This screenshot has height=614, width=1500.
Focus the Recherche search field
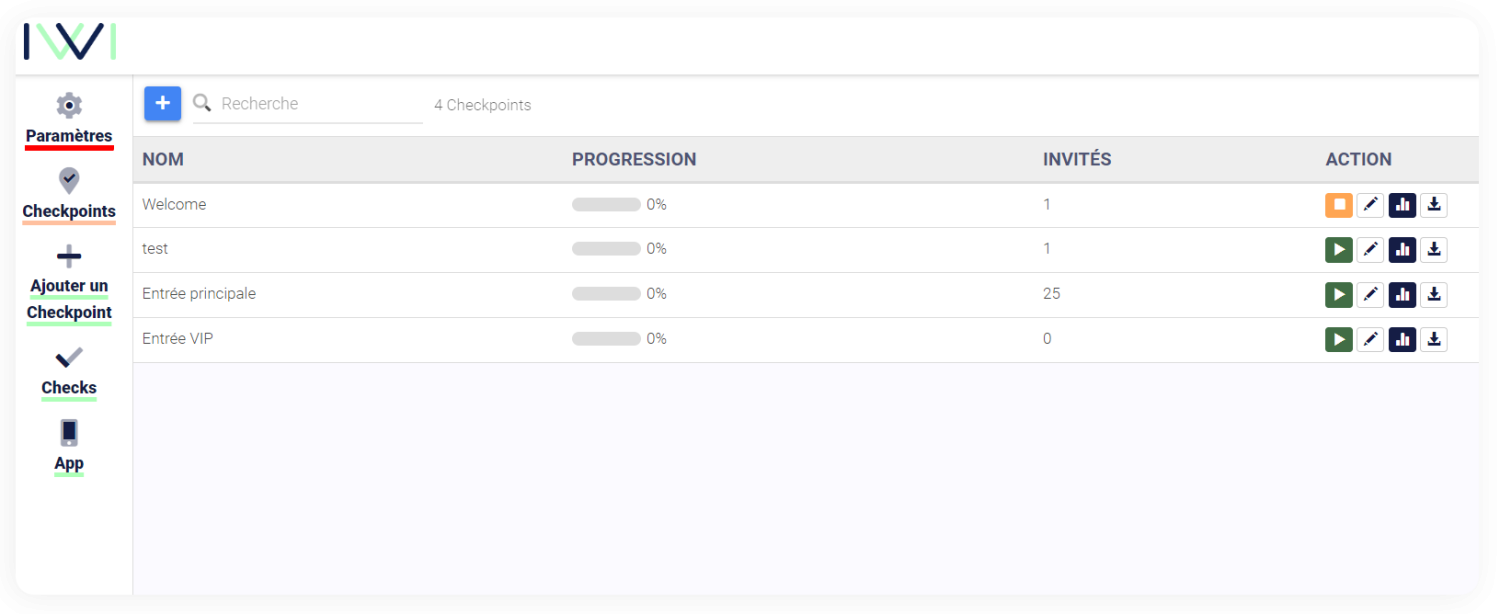pos(308,104)
